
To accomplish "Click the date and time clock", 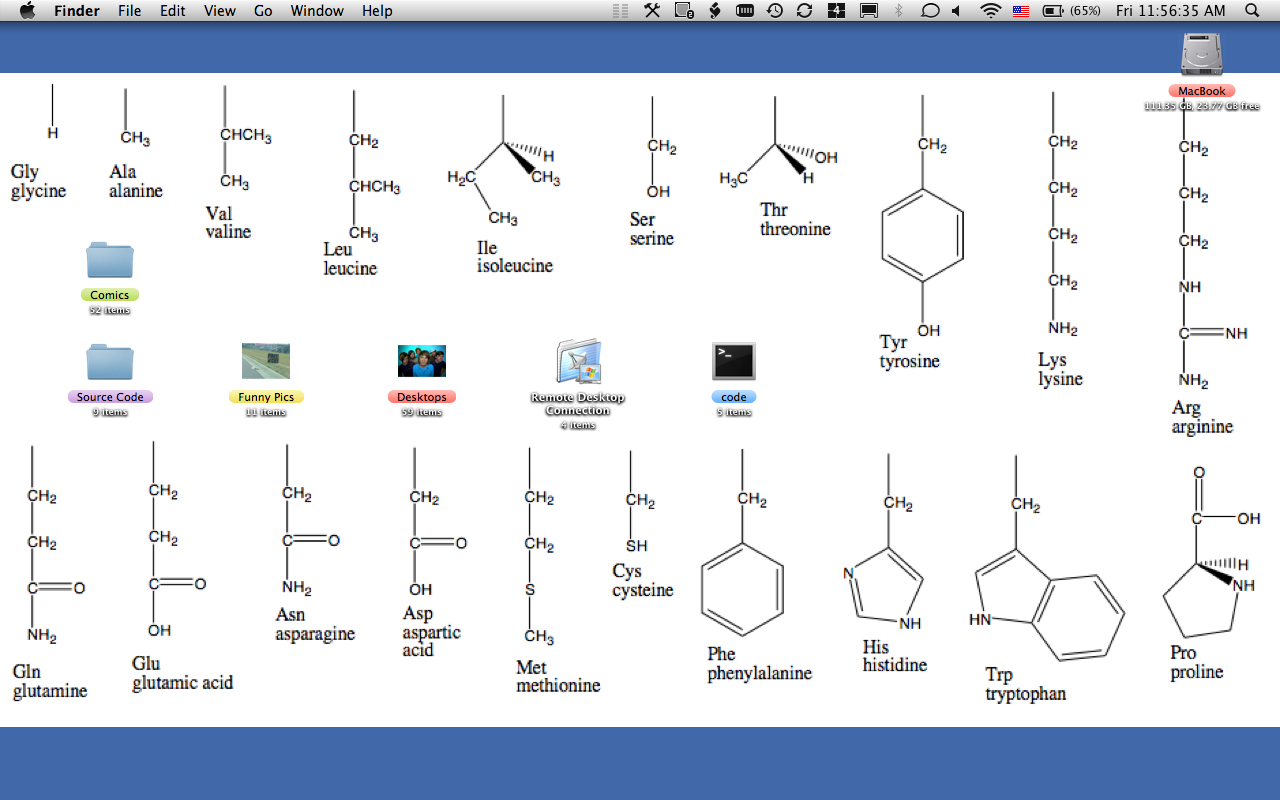I will (1170, 11).
